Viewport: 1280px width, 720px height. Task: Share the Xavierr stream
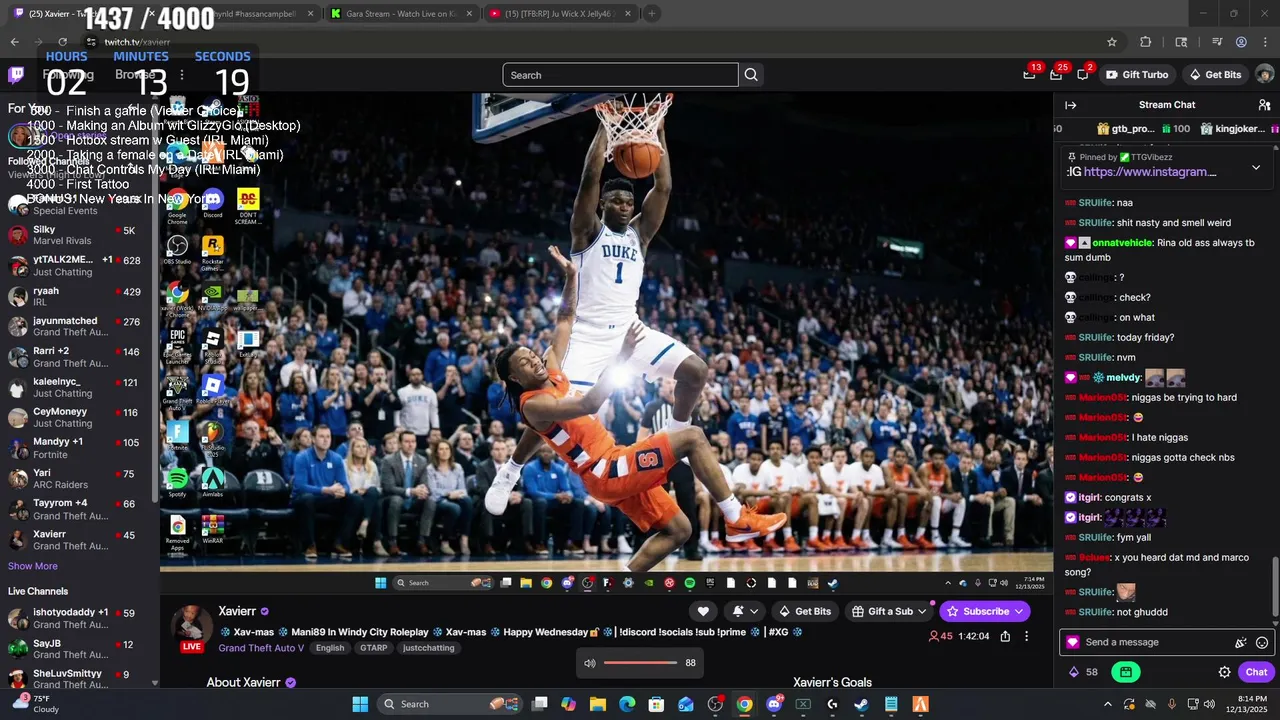coord(1005,636)
